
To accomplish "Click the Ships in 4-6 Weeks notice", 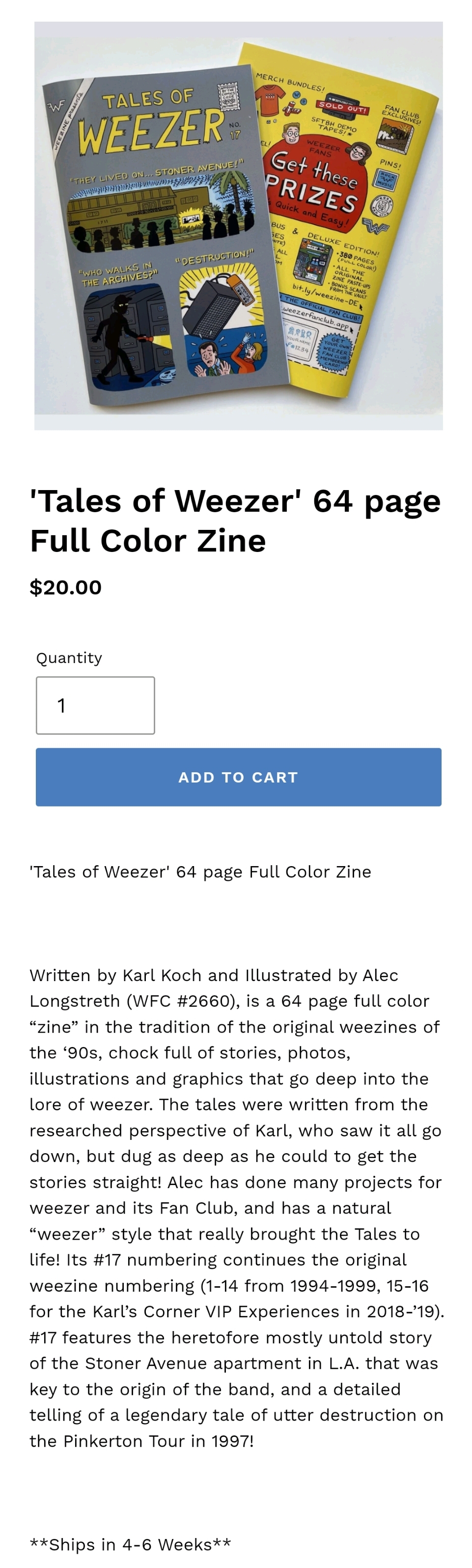I will (x=130, y=1544).
